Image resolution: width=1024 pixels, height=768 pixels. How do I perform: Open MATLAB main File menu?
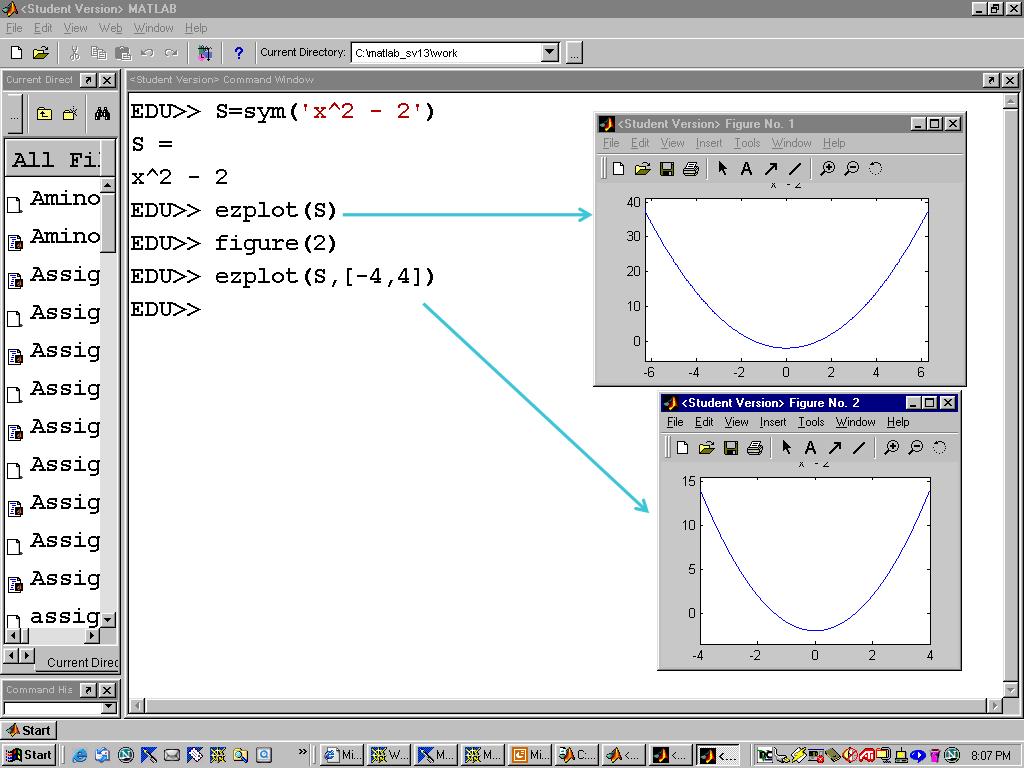(x=14, y=28)
